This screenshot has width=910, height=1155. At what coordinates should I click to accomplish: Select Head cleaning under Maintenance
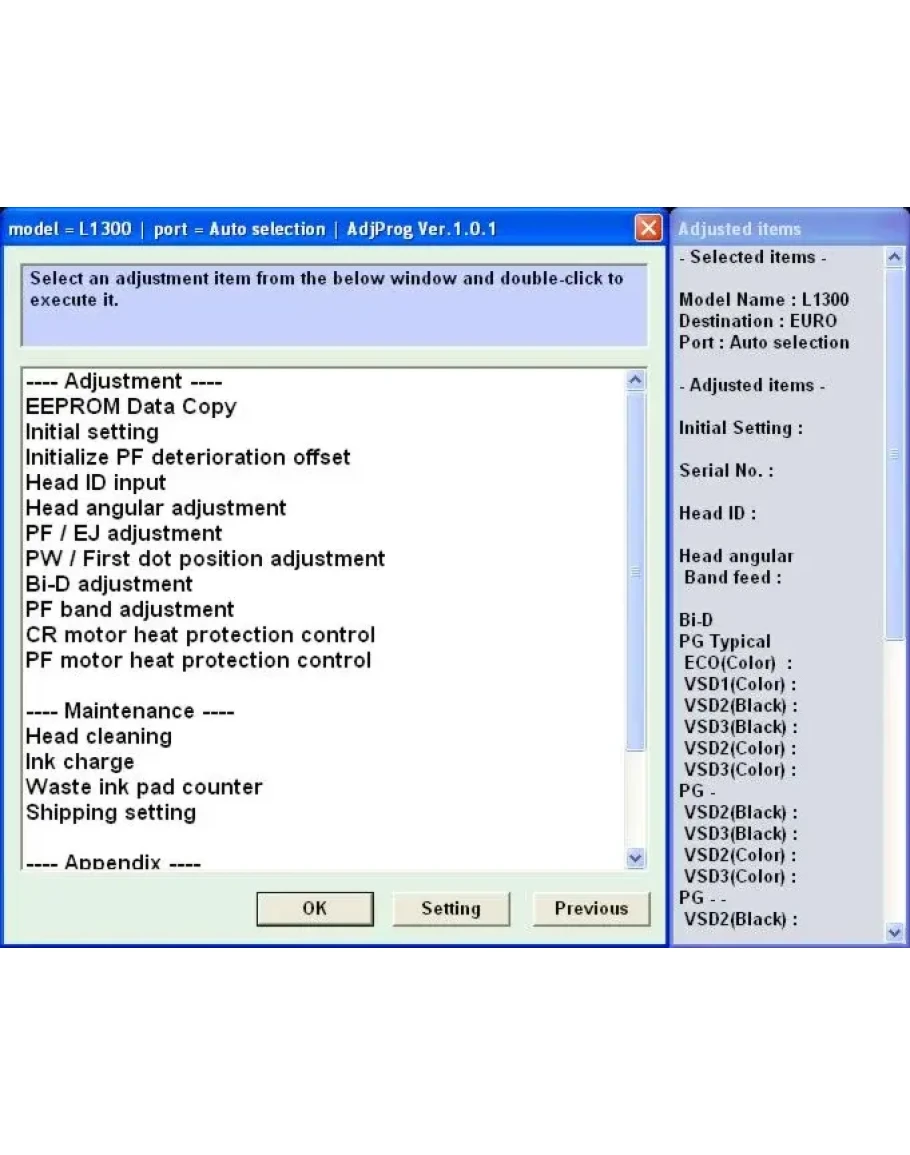click(99, 737)
